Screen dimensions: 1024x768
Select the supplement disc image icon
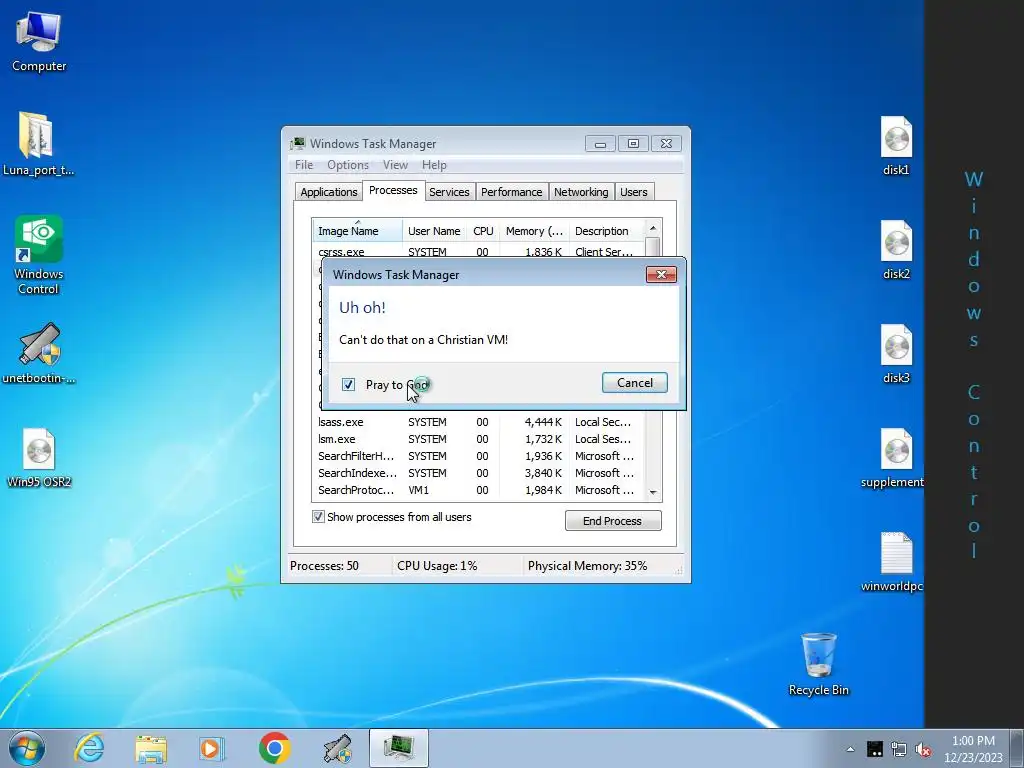893,458
